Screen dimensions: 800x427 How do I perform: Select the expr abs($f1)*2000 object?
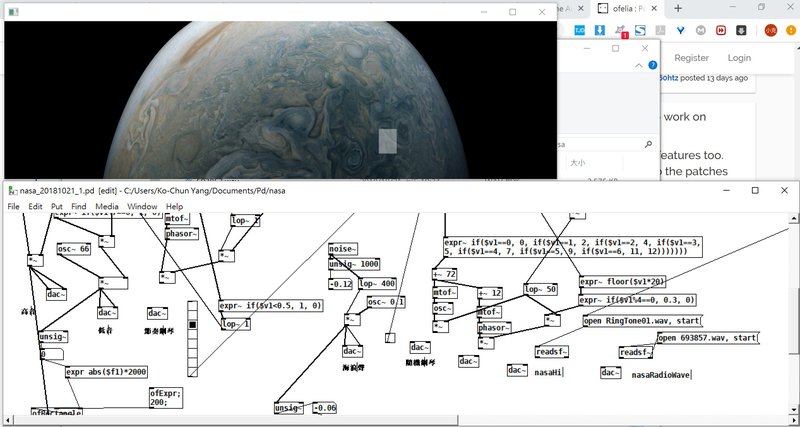click(107, 372)
